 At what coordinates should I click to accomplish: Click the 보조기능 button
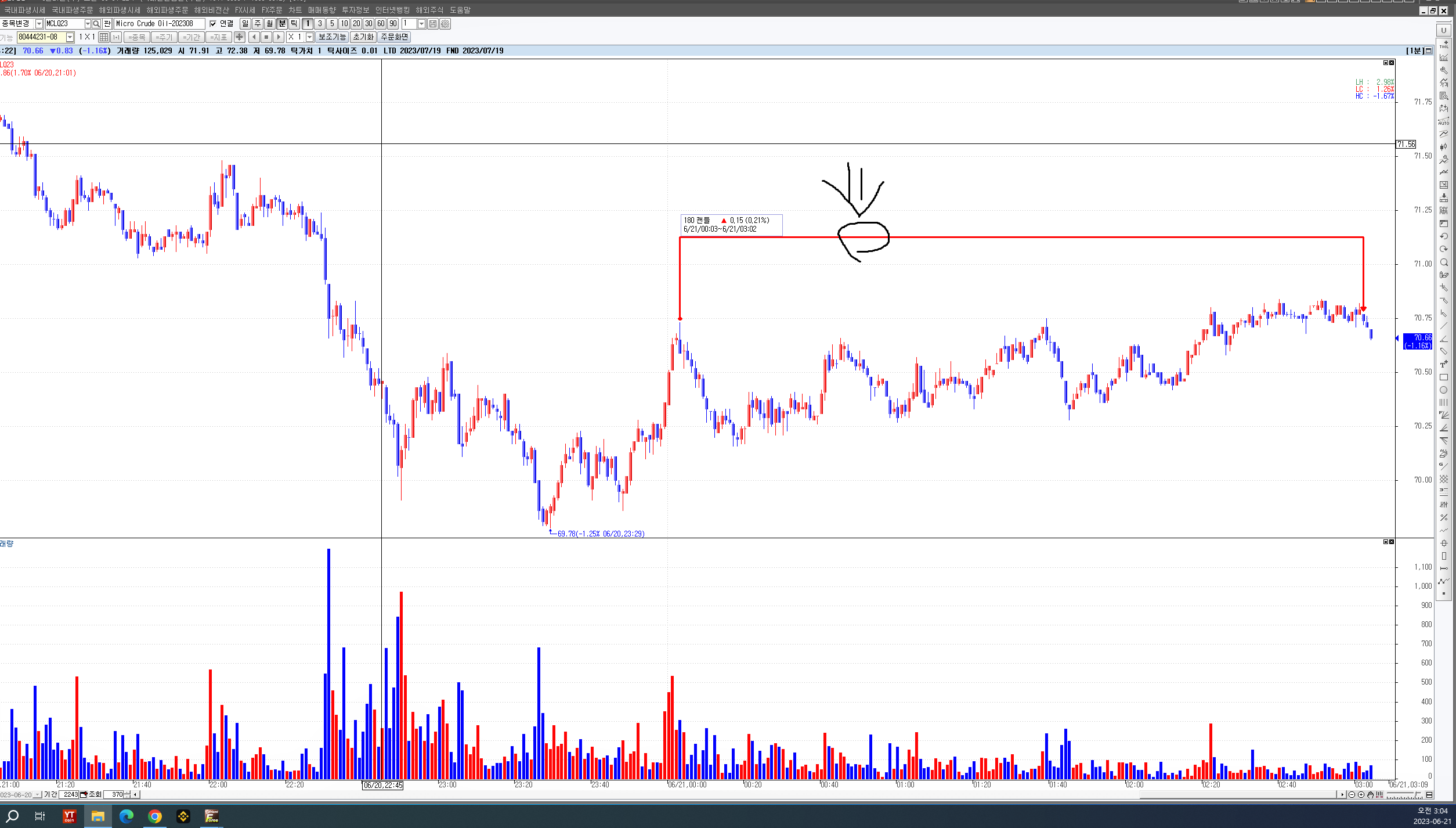[x=332, y=37]
